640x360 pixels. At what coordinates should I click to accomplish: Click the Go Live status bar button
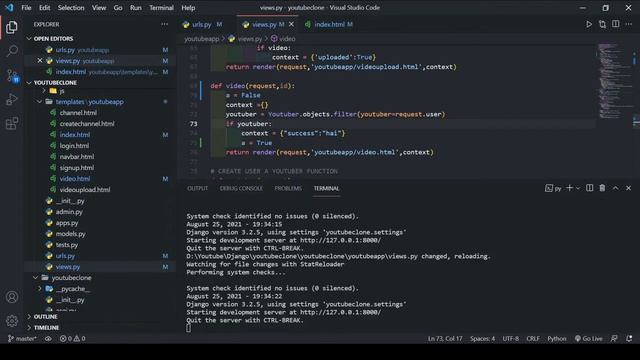tap(588, 338)
